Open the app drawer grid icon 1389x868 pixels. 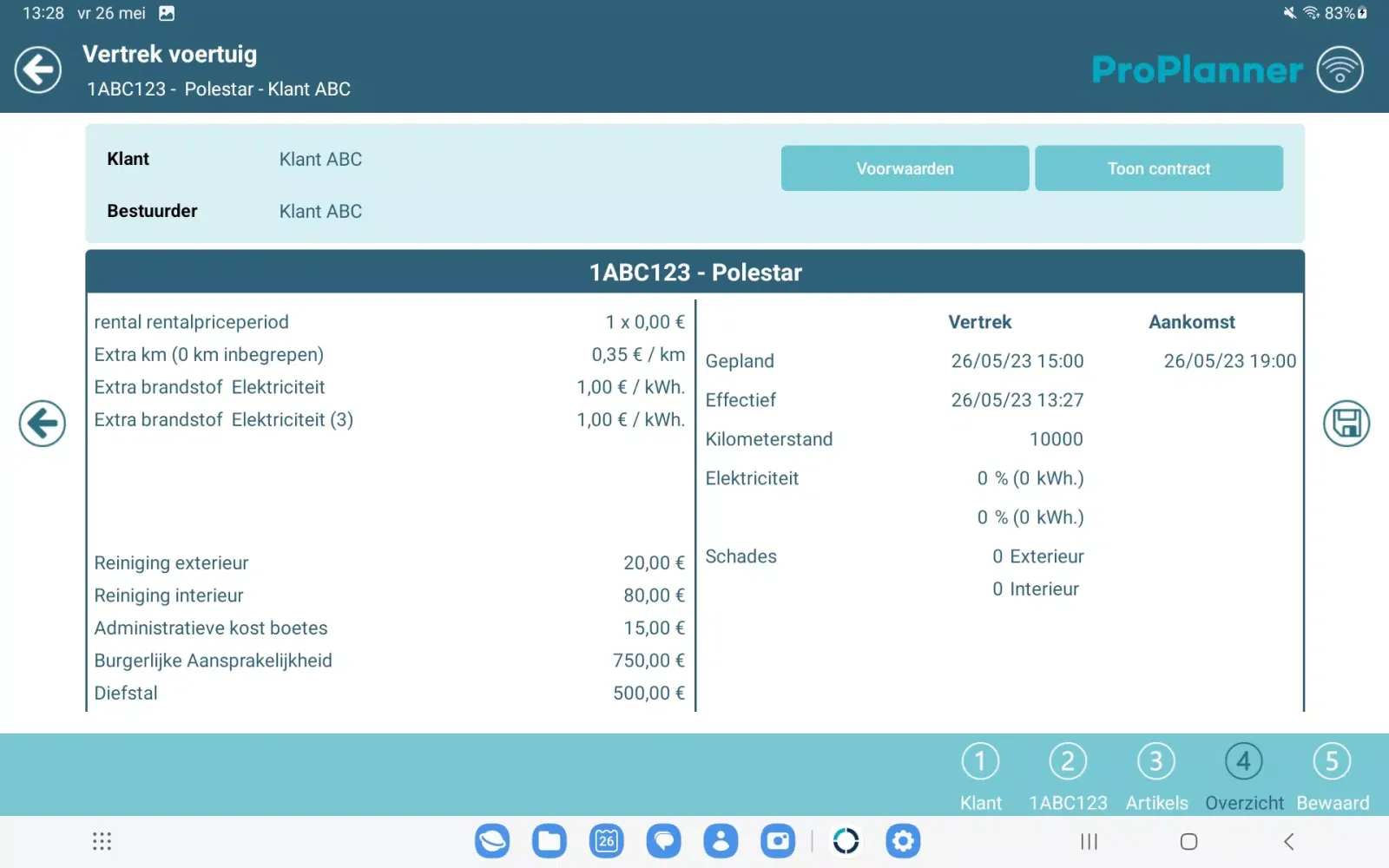102,840
